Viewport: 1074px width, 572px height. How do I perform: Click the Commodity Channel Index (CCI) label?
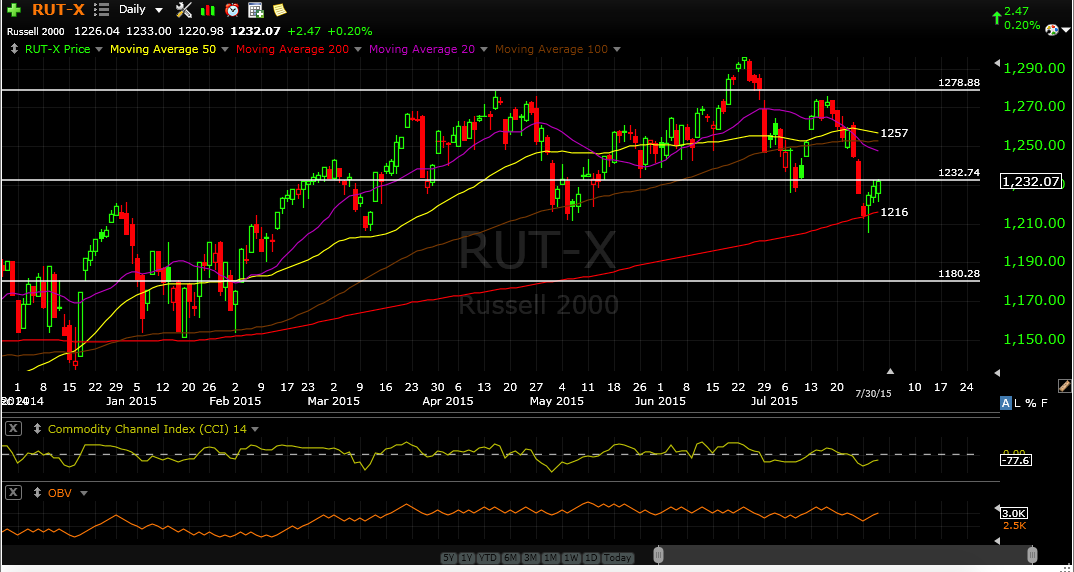147,430
